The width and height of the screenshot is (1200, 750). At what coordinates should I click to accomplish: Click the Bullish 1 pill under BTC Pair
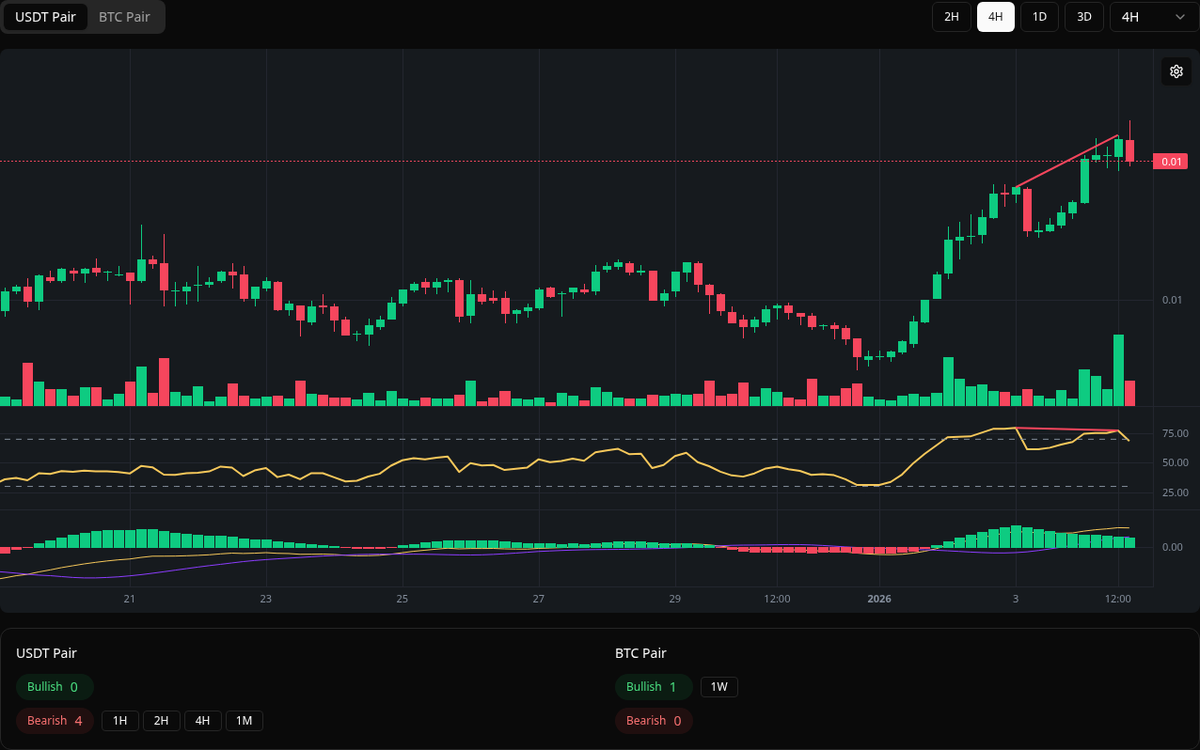click(x=653, y=687)
